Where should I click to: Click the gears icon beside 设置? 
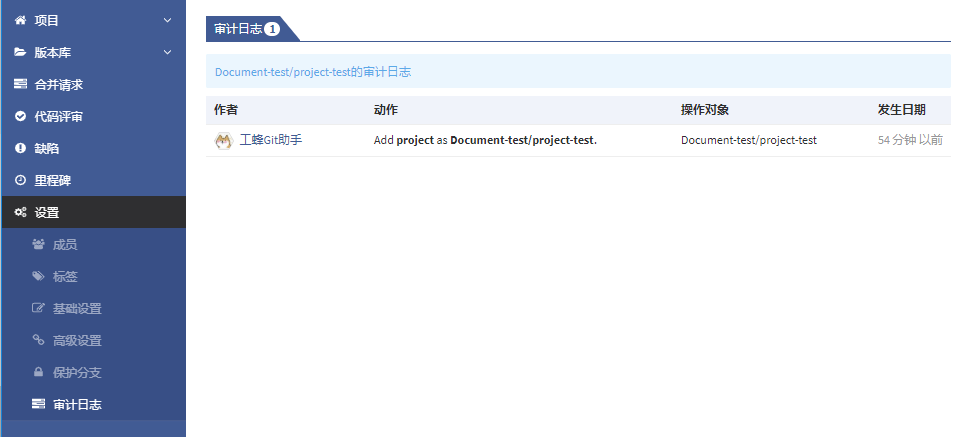coord(20,212)
